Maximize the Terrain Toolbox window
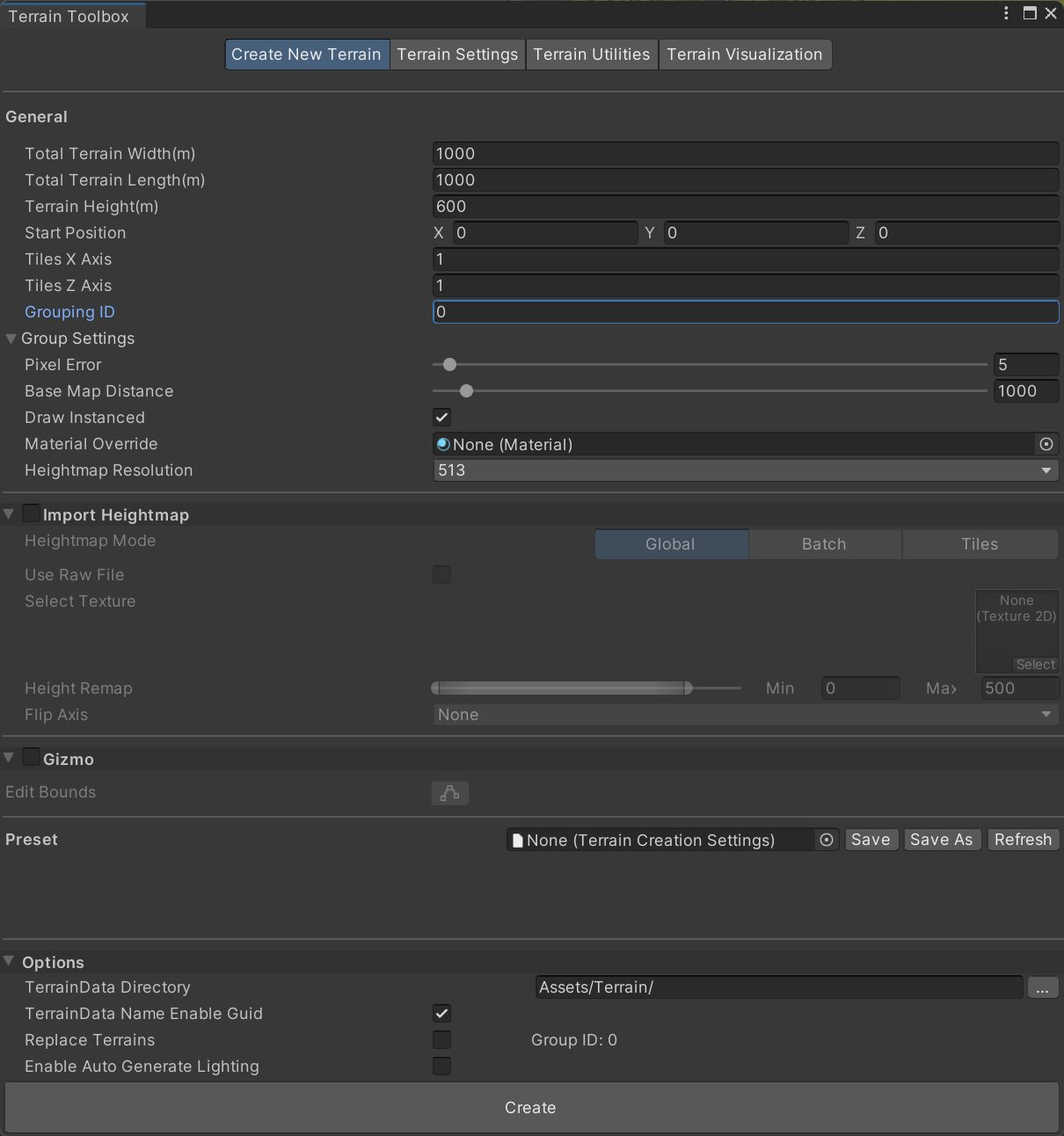Viewport: 1064px width, 1136px height. 1030,13
